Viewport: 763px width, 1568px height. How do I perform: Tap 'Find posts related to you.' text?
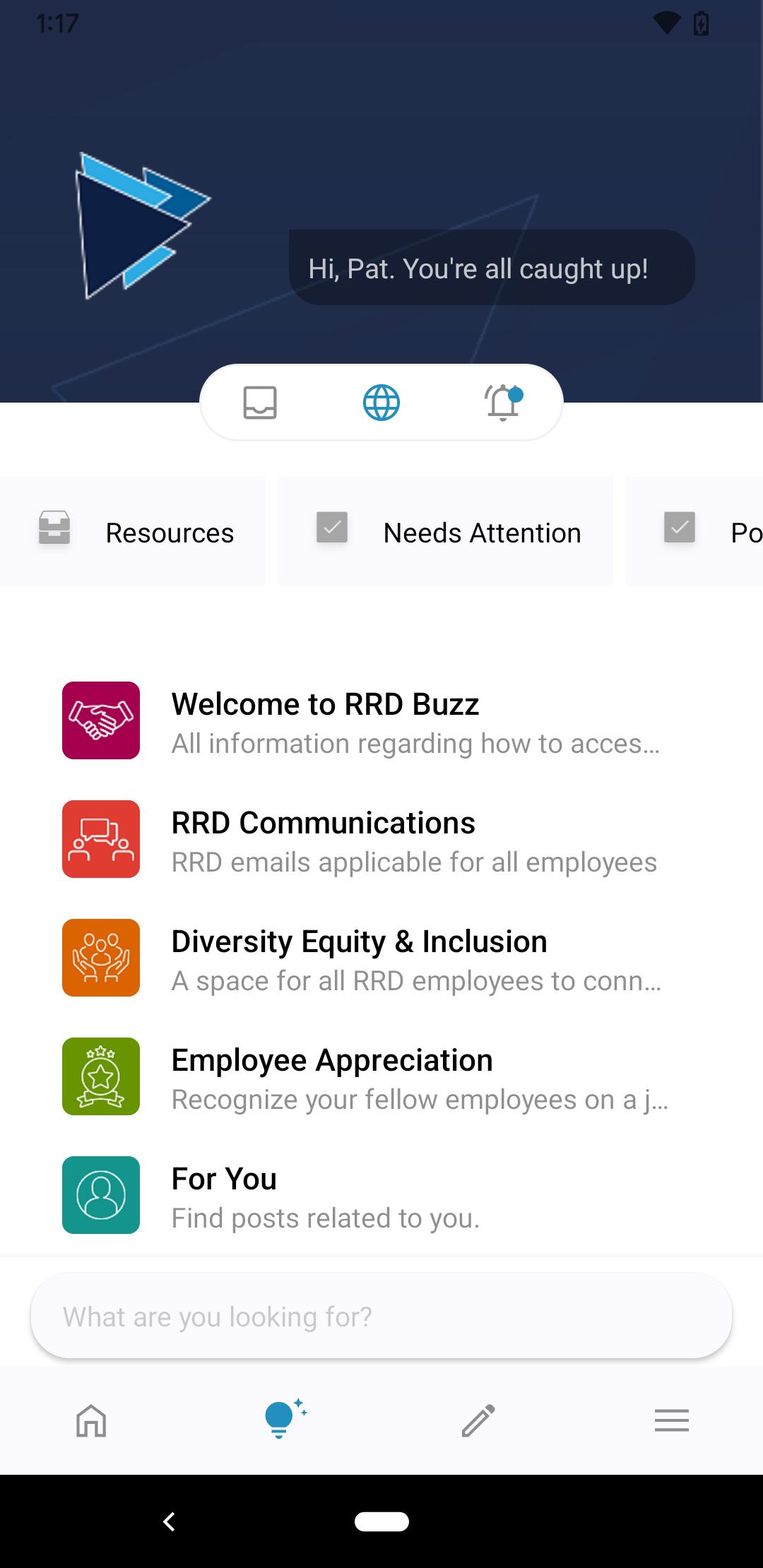[326, 1218]
